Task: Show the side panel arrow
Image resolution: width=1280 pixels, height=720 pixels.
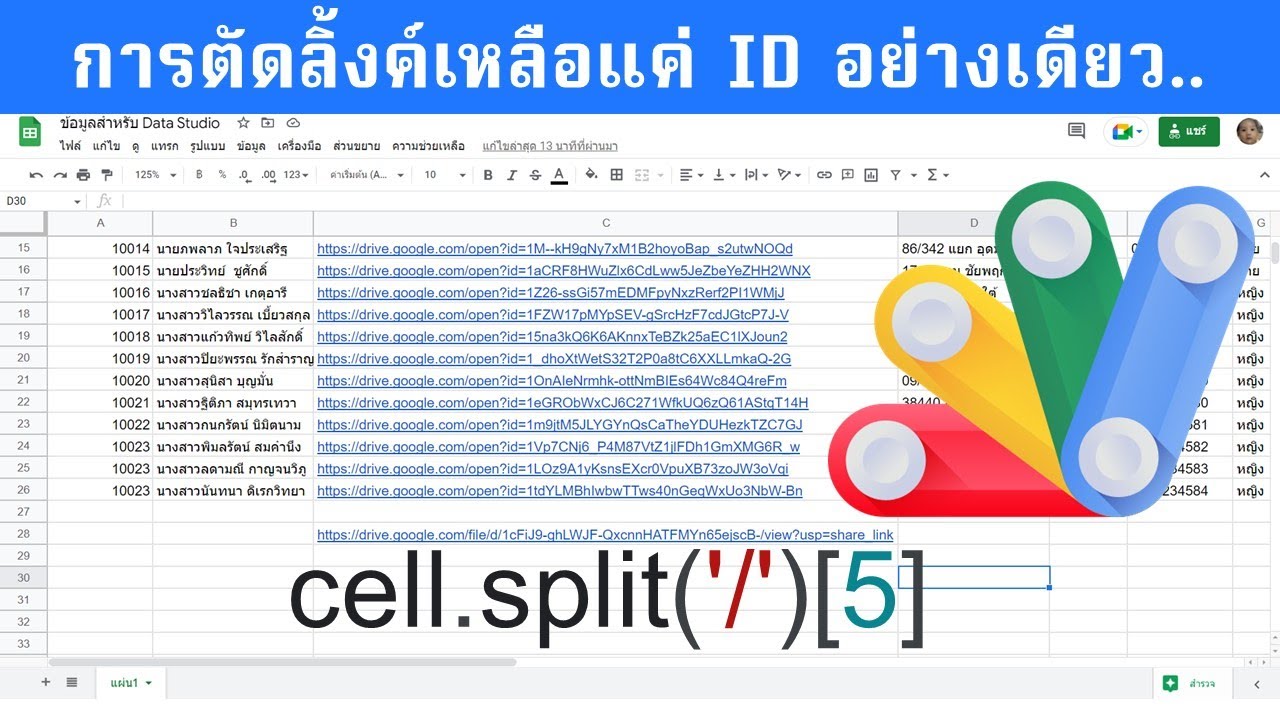Action: click(1257, 684)
